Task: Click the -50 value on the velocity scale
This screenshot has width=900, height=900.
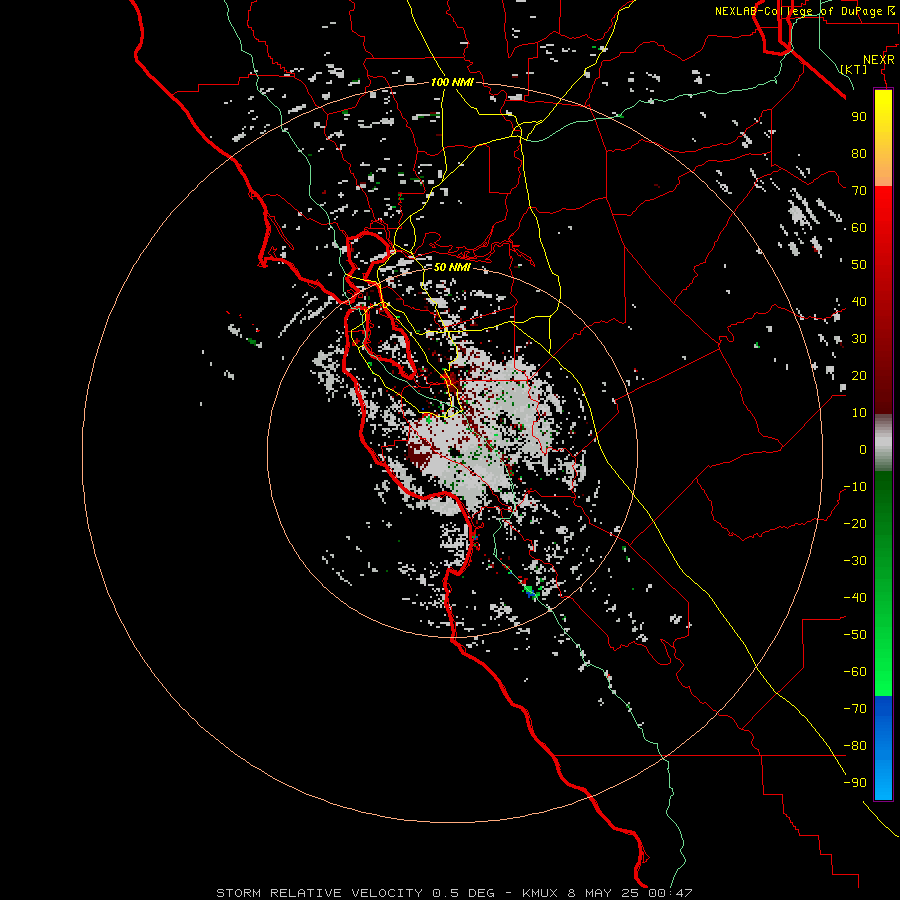Action: tap(855, 635)
